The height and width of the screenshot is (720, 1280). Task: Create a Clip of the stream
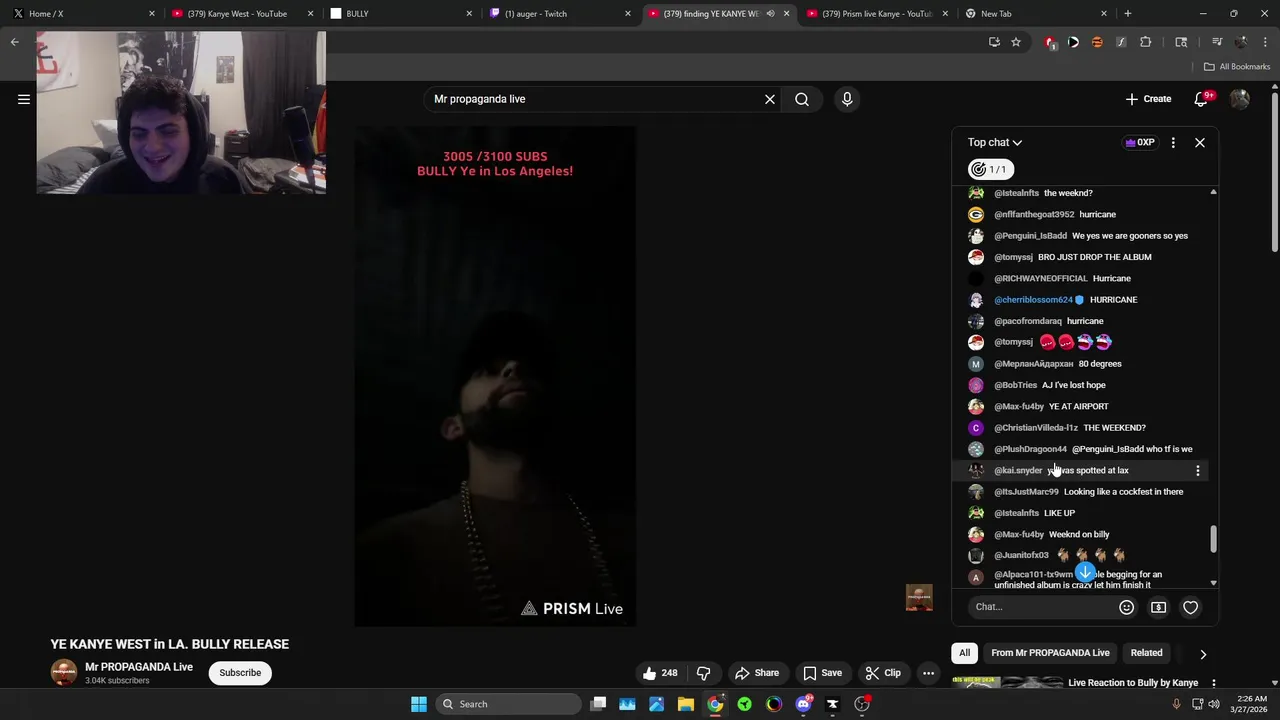pyautogui.click(x=883, y=673)
